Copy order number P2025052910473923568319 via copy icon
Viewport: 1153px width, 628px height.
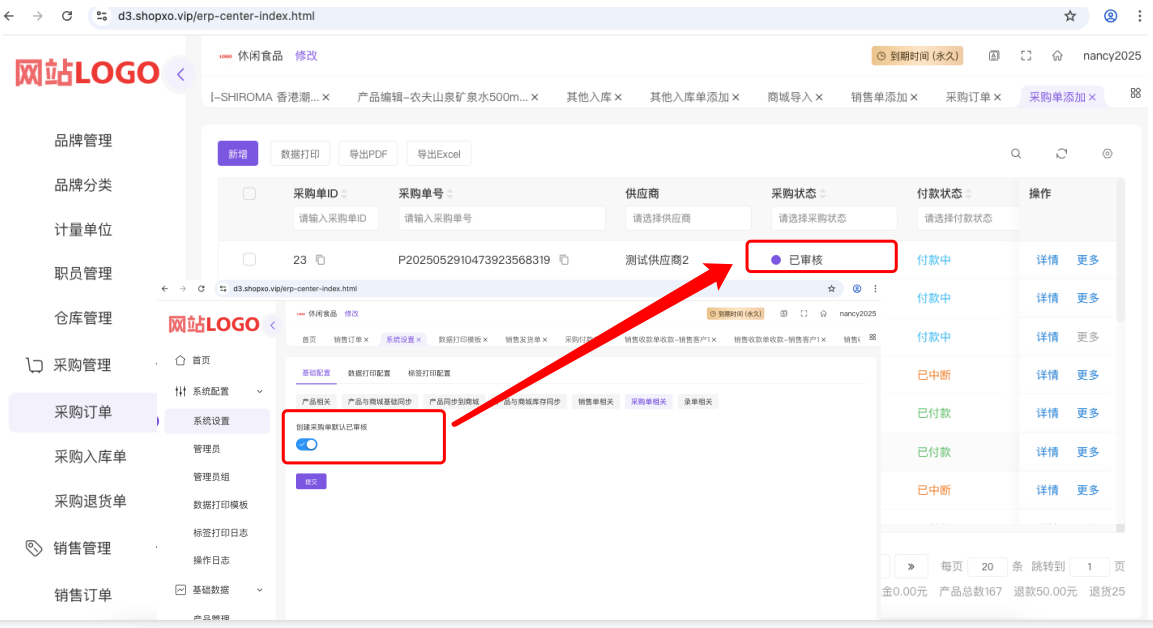(564, 260)
